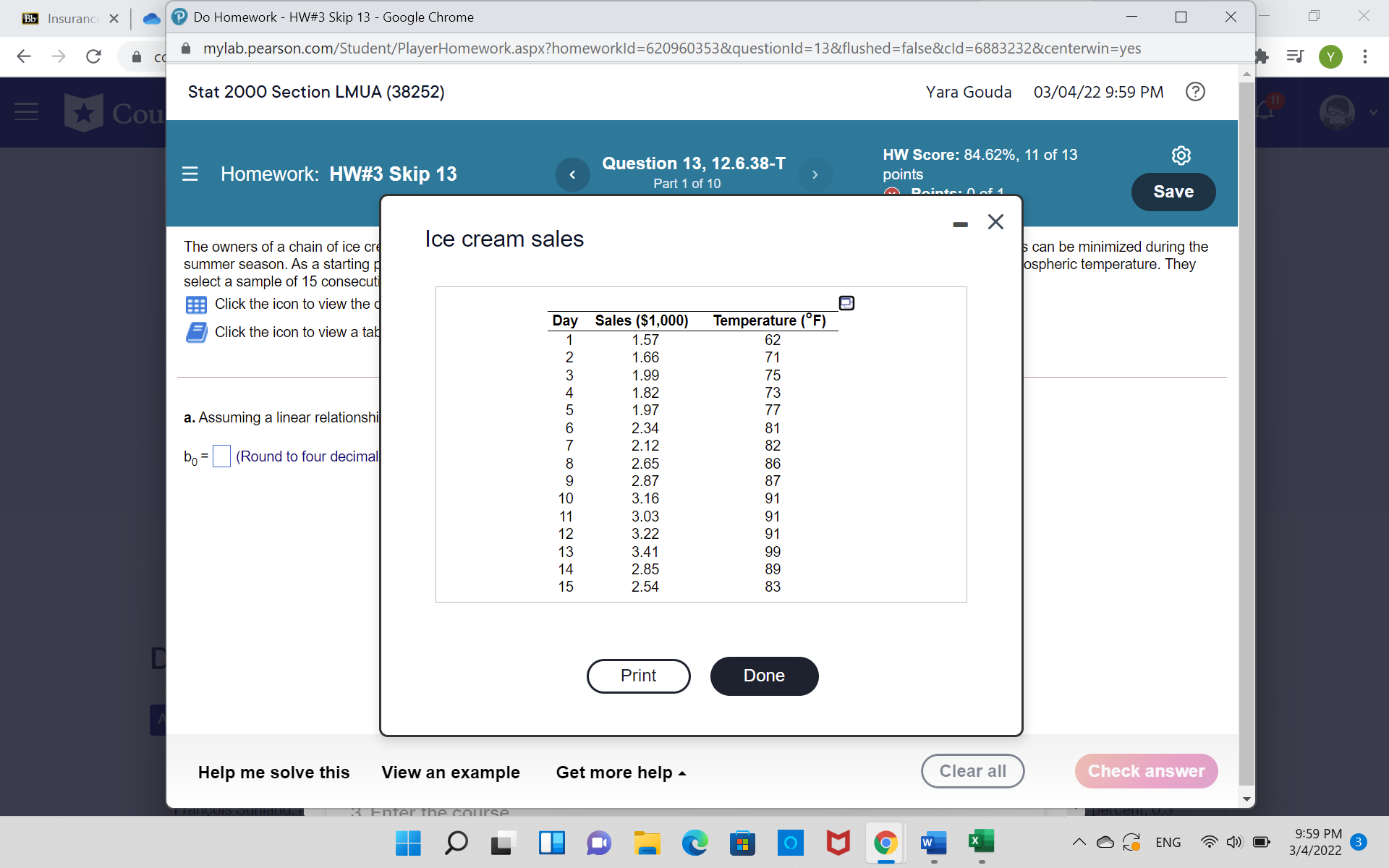This screenshot has width=1389, height=868.
Task: Click the user profile avatar
Action: point(1337,112)
